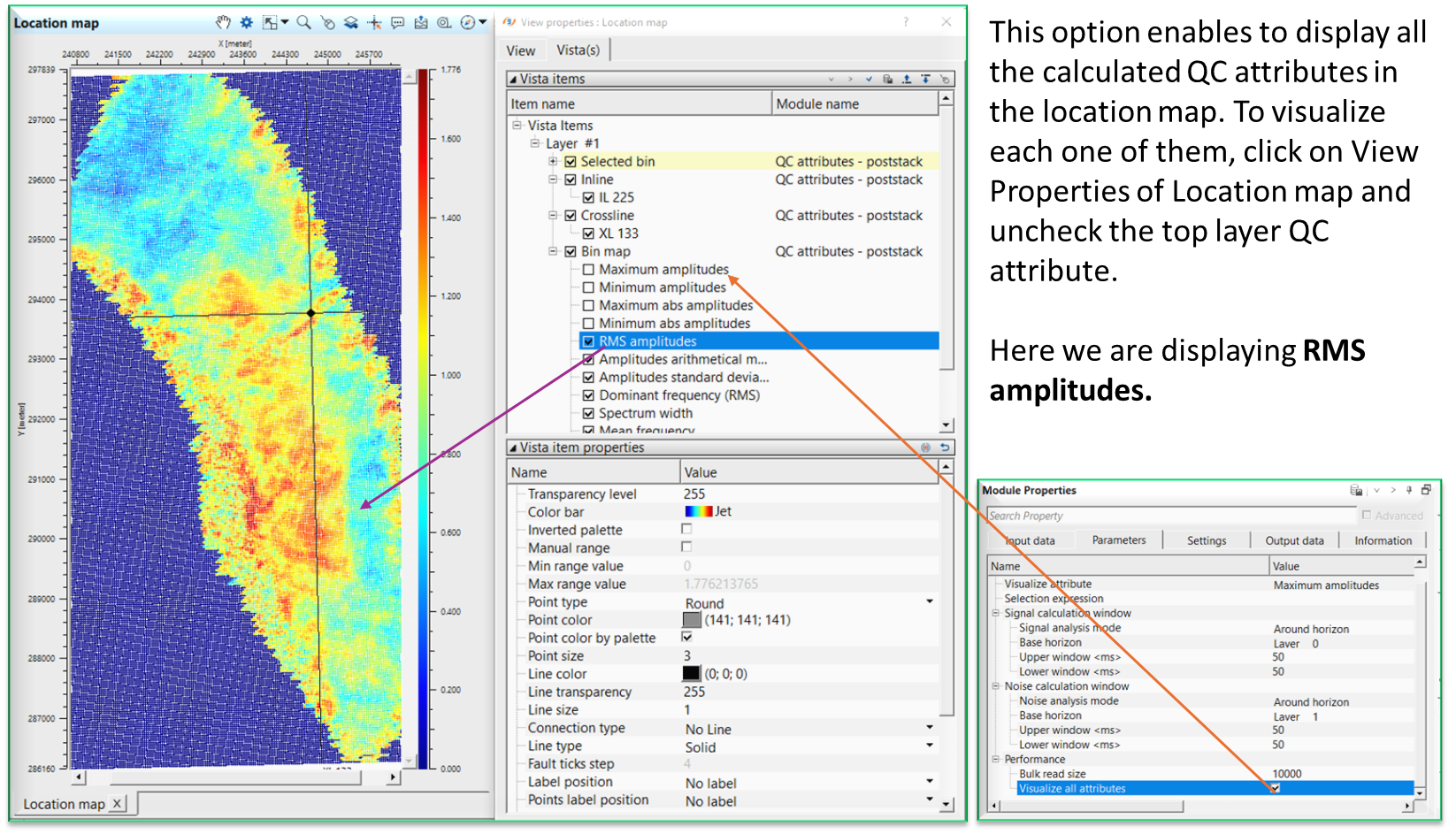This screenshot has height=834, width=1456.
Task: Open map settings gear icon
Action: coord(247,22)
